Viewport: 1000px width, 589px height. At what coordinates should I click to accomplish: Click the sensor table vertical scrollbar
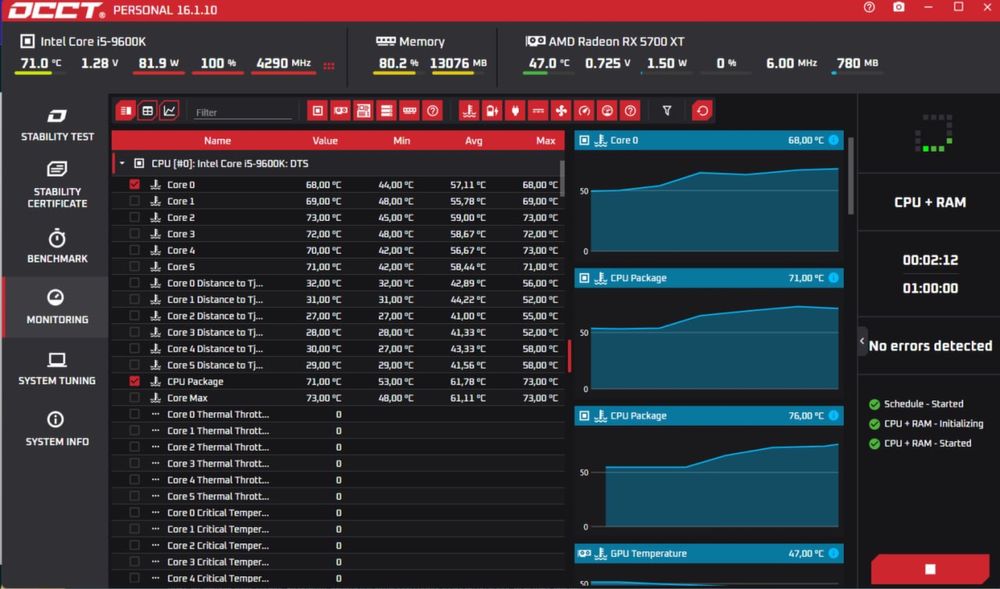562,178
